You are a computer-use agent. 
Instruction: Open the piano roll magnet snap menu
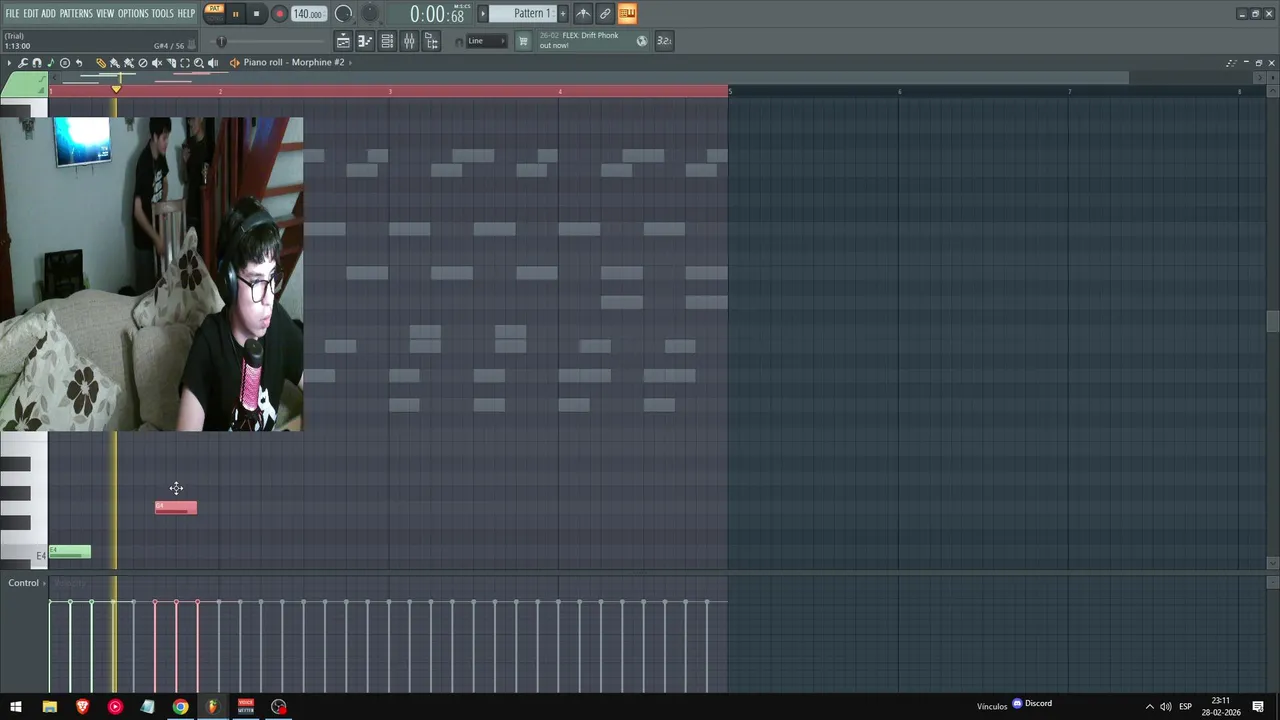pos(37,63)
